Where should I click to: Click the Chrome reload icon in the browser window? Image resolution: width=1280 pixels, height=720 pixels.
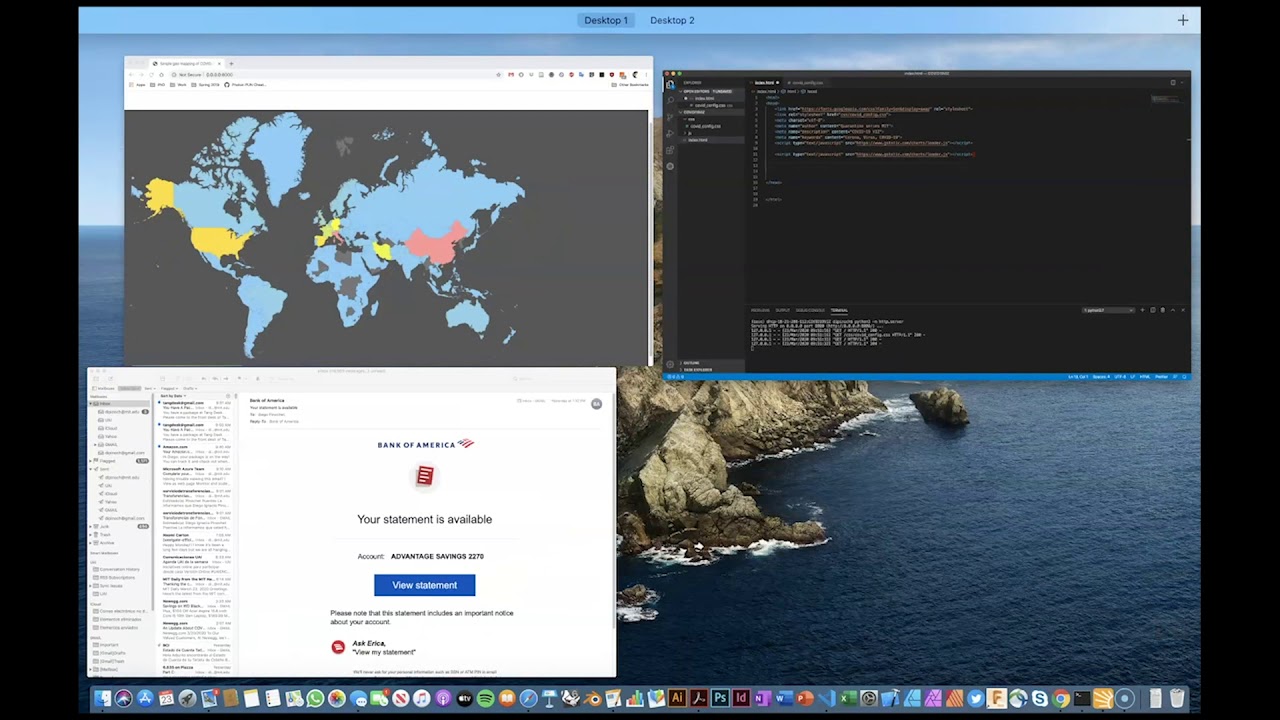[x=151, y=75]
